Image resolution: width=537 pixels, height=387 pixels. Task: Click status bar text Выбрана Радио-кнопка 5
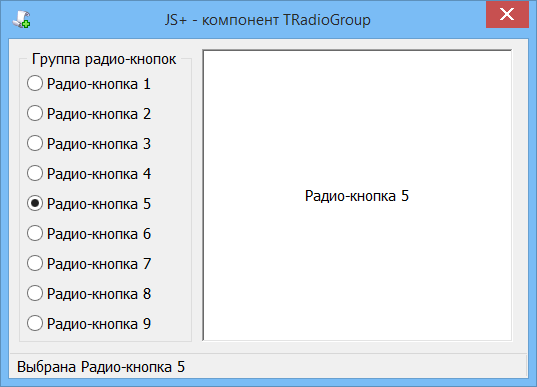pos(101,367)
